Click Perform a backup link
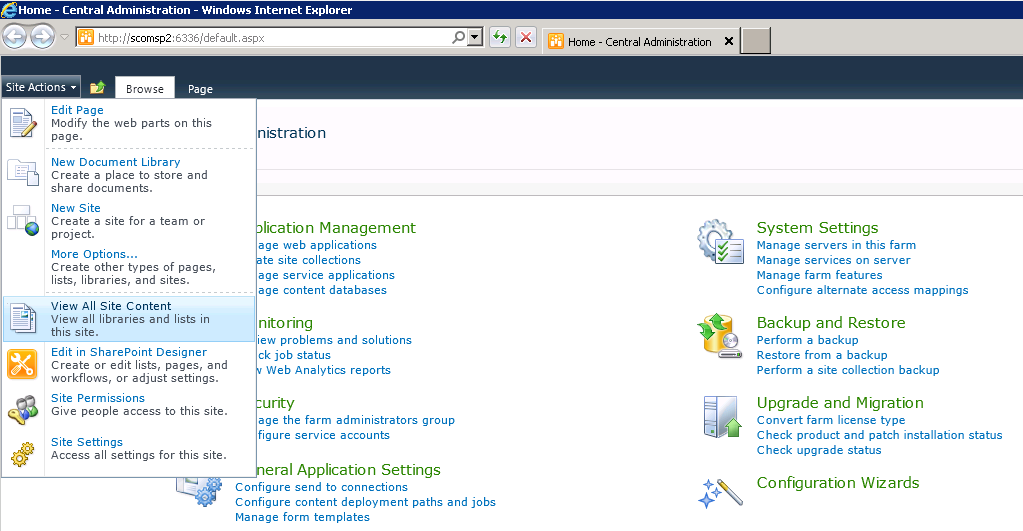The image size is (1023, 531). 807,340
